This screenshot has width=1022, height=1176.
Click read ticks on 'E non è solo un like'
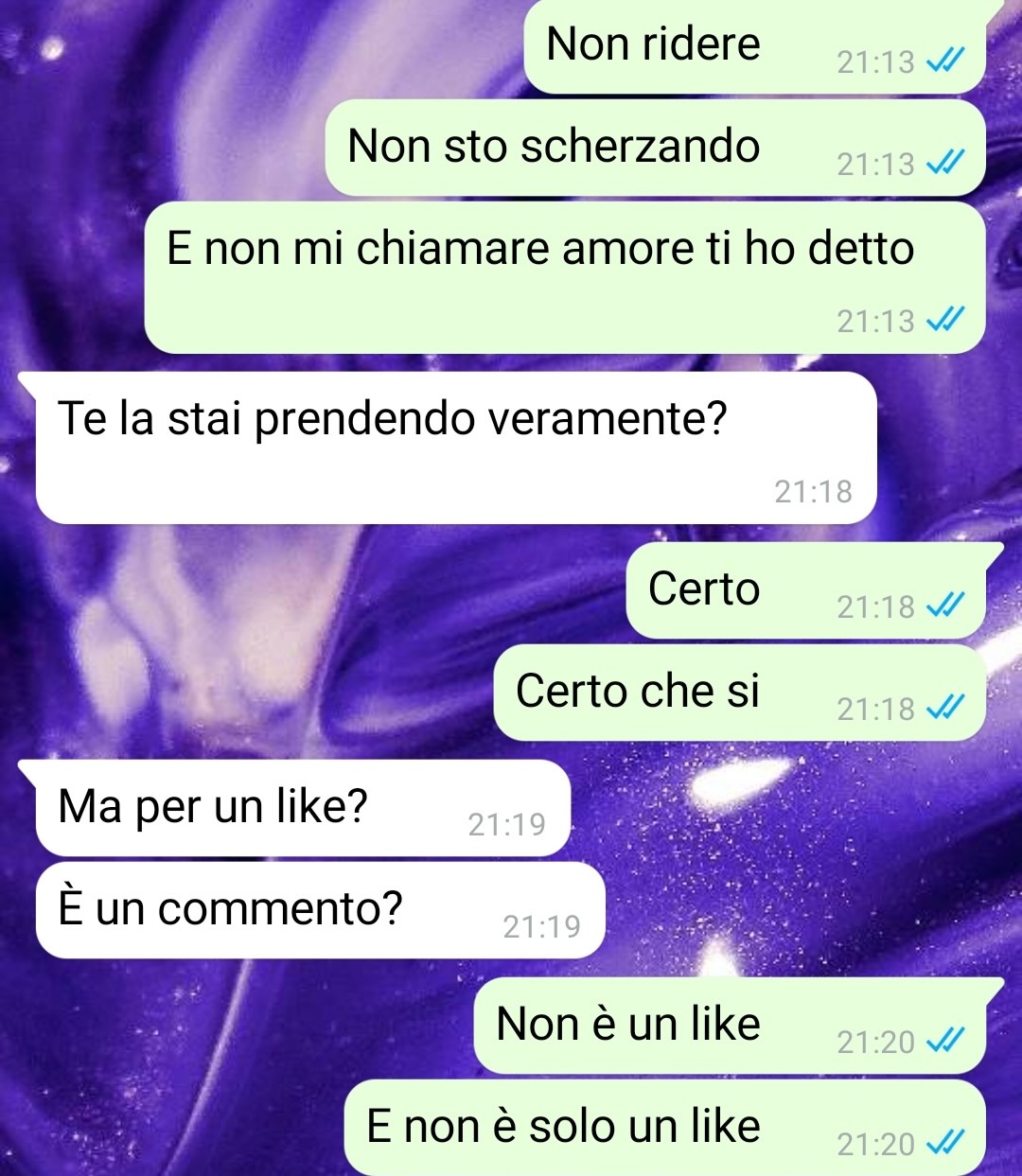point(944,1144)
